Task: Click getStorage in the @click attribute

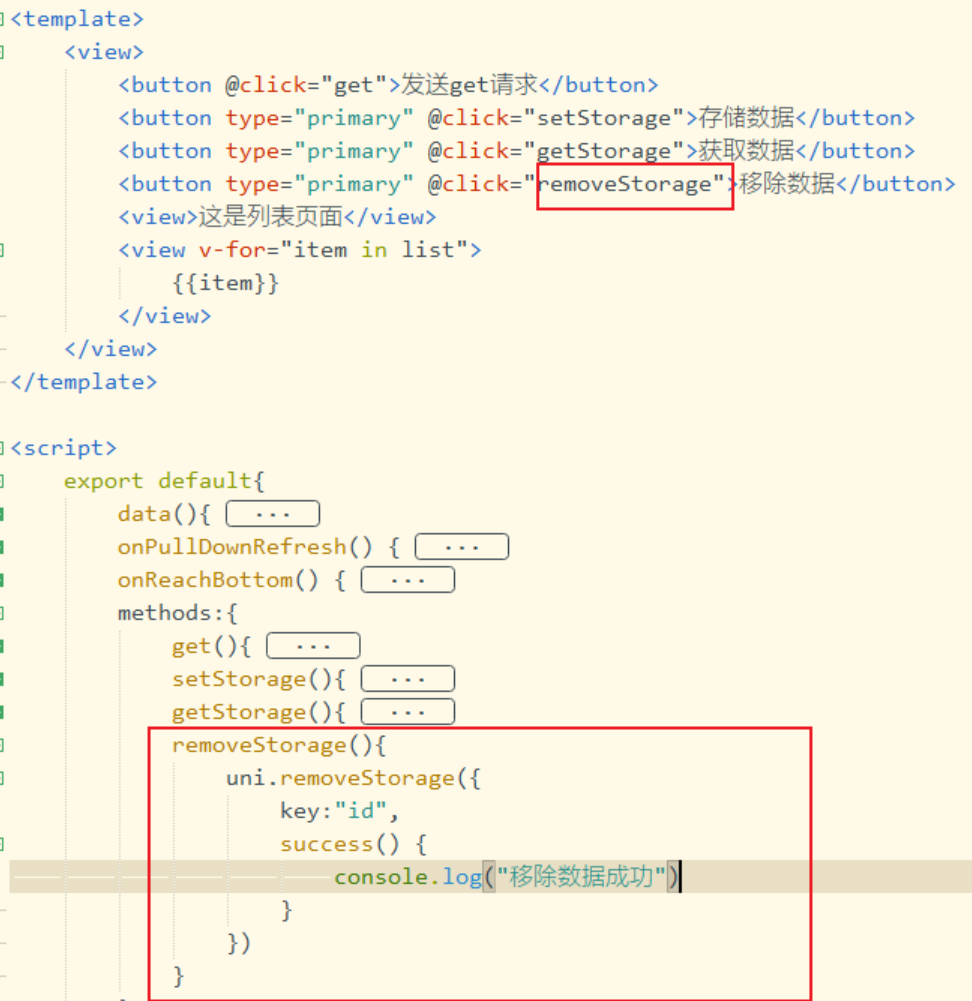Action: (604, 152)
